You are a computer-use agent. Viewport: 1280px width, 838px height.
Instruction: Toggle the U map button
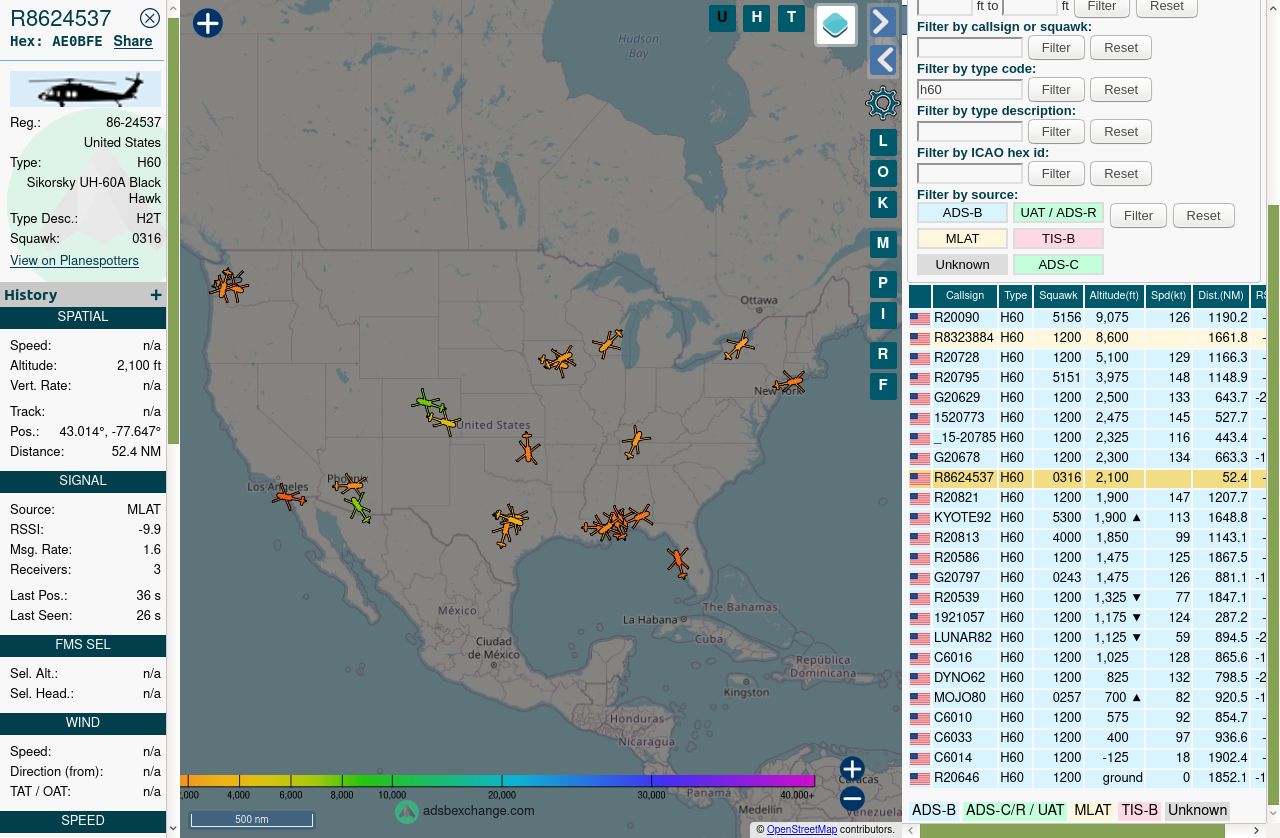tap(722, 18)
